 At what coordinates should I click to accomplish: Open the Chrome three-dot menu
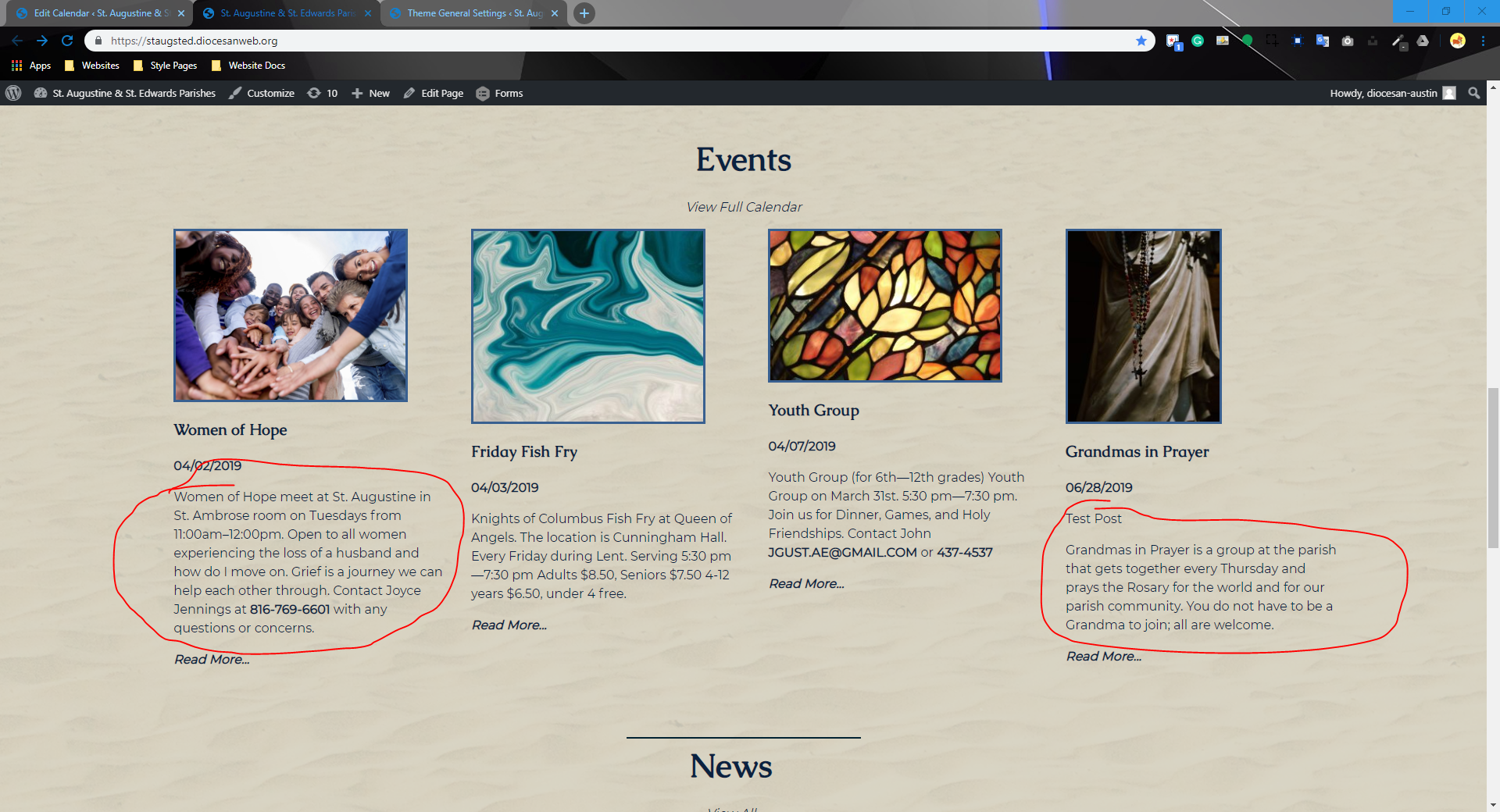(1483, 41)
